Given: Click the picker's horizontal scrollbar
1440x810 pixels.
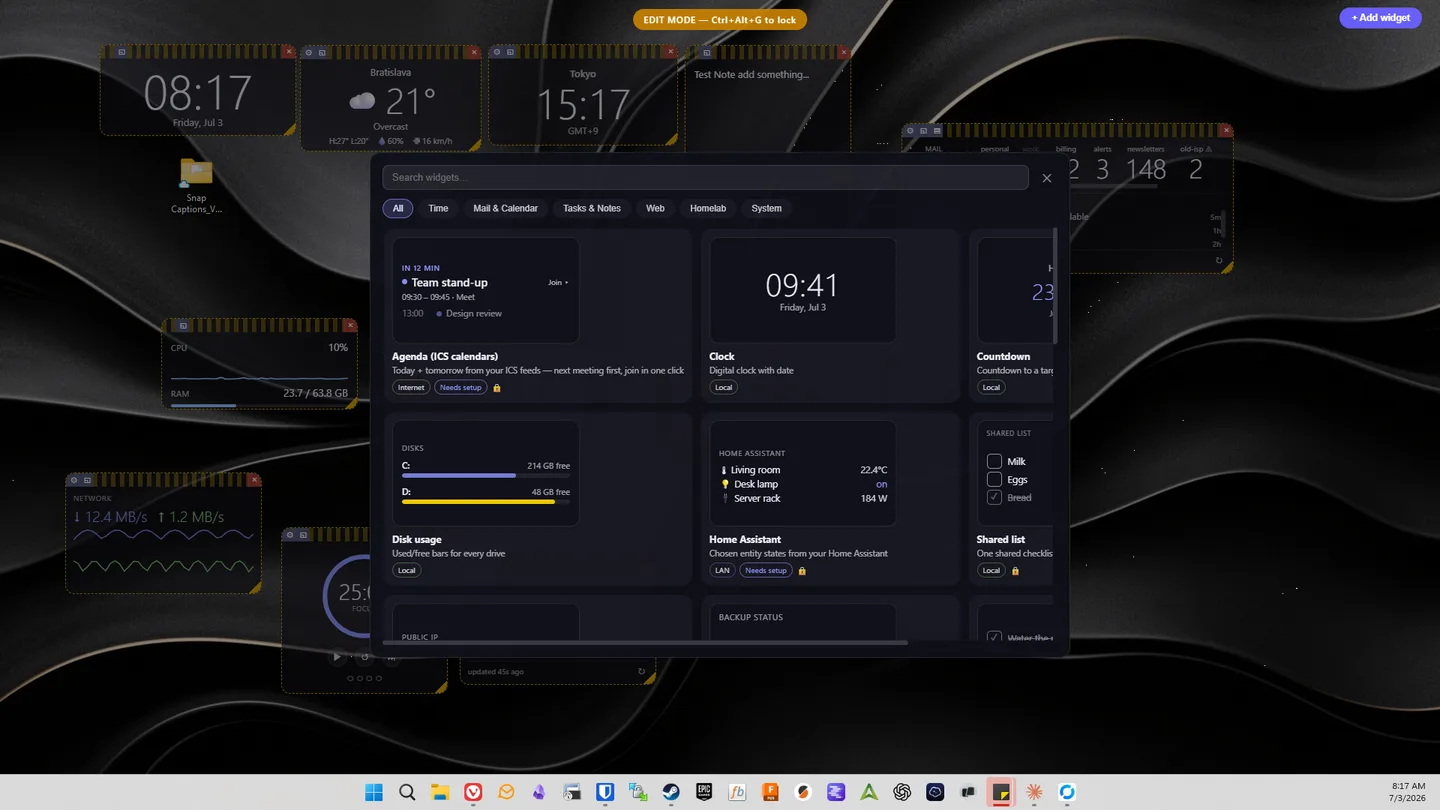Looking at the screenshot, I should point(645,643).
